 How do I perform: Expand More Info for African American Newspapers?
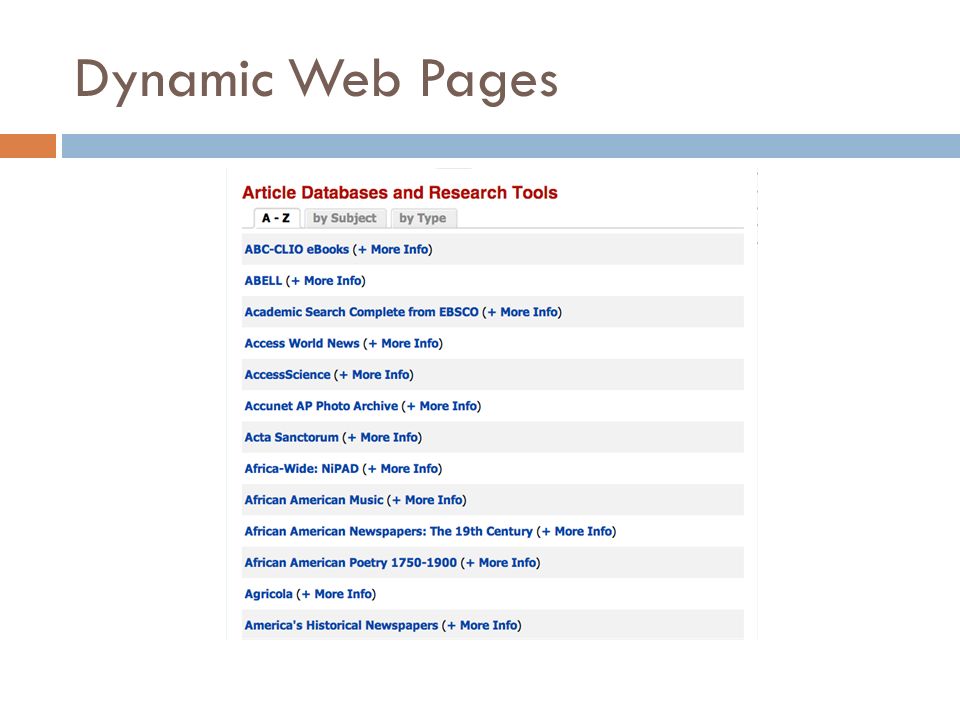pos(577,531)
